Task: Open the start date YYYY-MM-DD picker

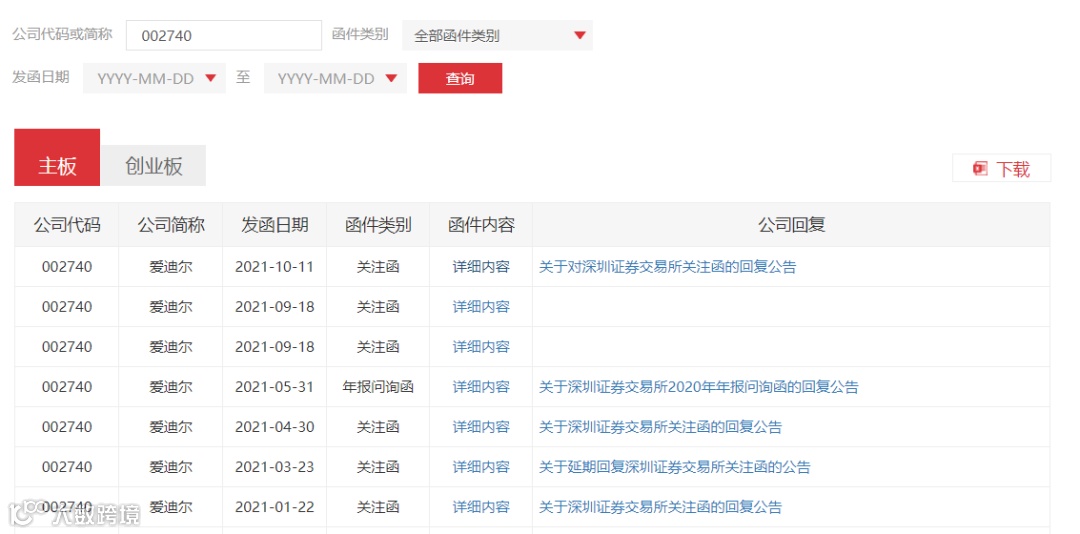Action: pyautogui.click(x=154, y=79)
